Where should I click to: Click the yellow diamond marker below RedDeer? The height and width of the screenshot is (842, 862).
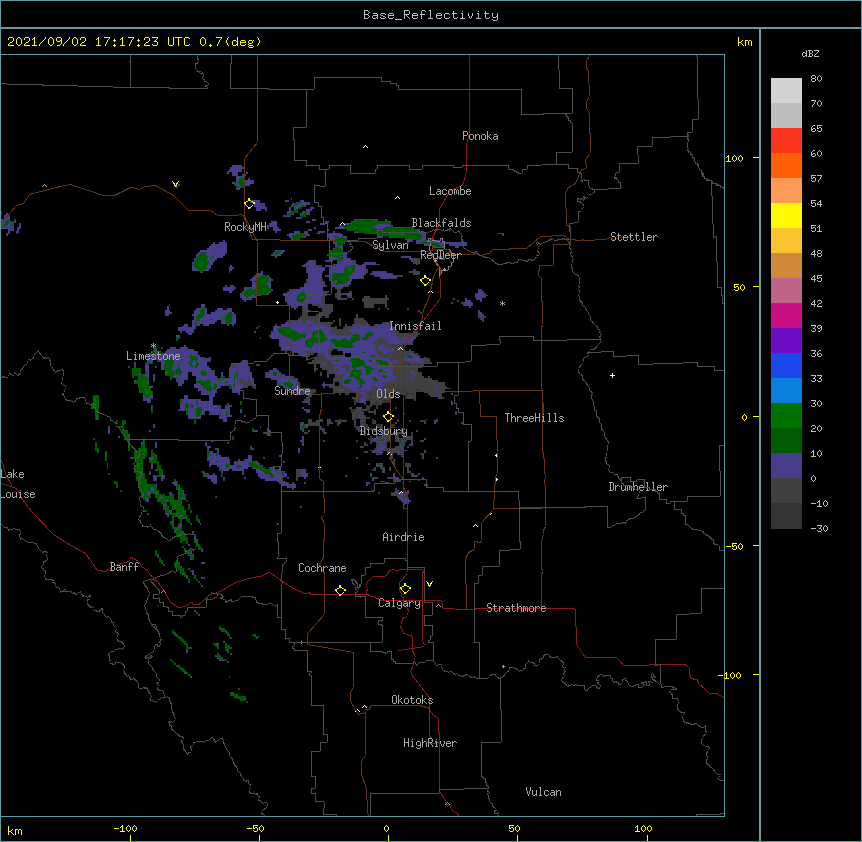coord(425,281)
